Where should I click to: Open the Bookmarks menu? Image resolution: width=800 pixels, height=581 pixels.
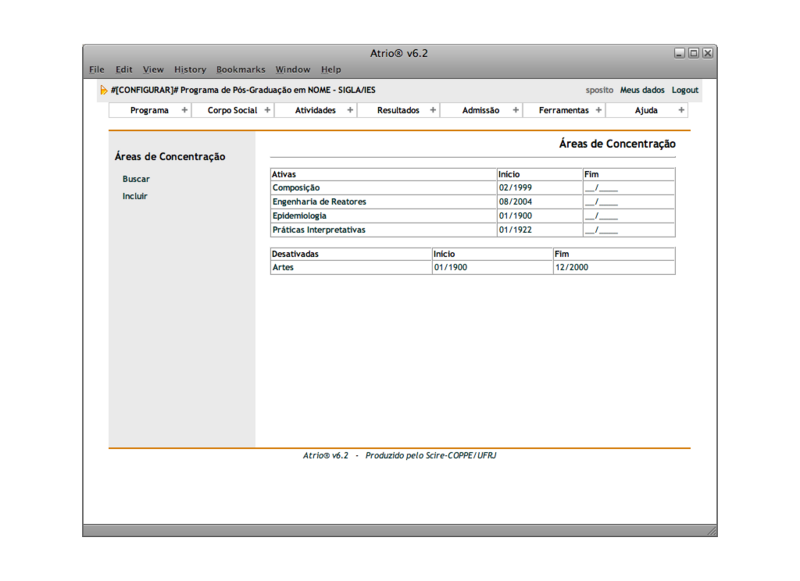[x=241, y=70]
